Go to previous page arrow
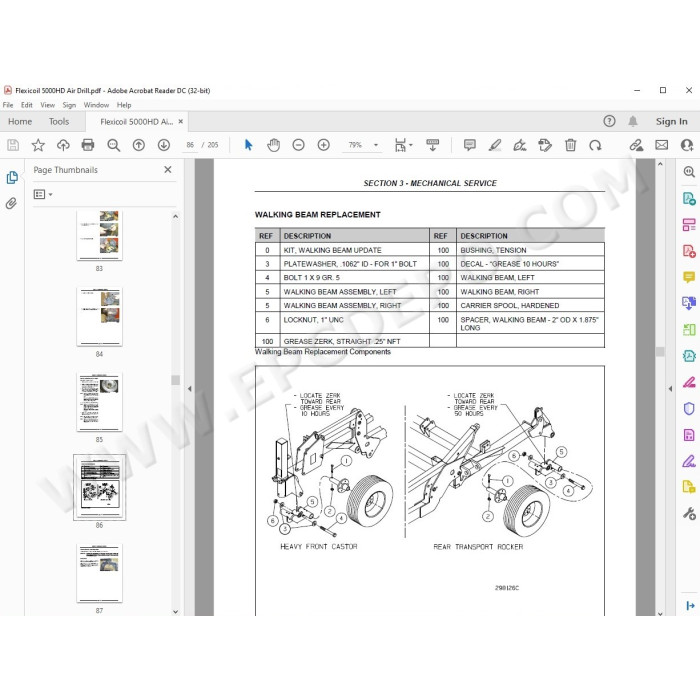 point(139,145)
